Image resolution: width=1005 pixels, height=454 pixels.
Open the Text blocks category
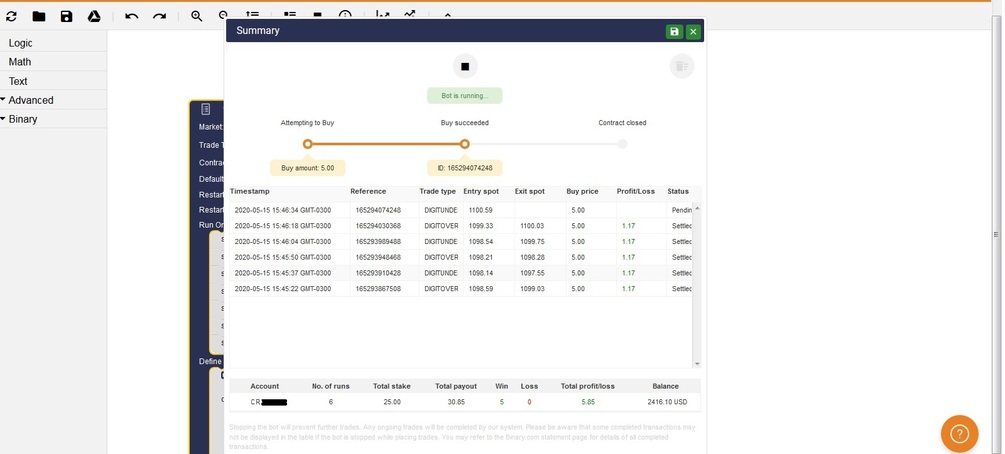18,81
